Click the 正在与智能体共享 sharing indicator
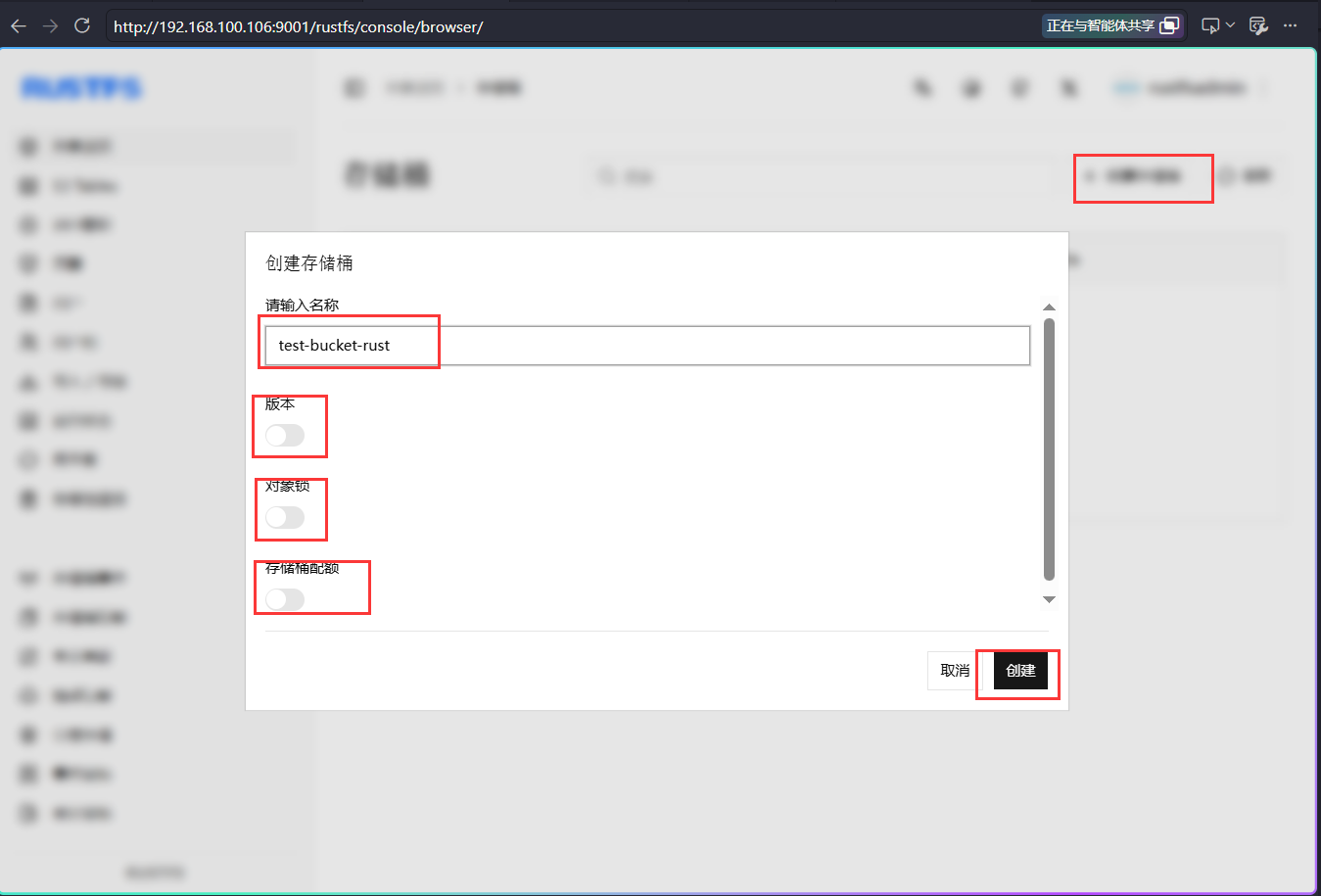Viewport: 1321px width, 896px height. coord(1112,25)
